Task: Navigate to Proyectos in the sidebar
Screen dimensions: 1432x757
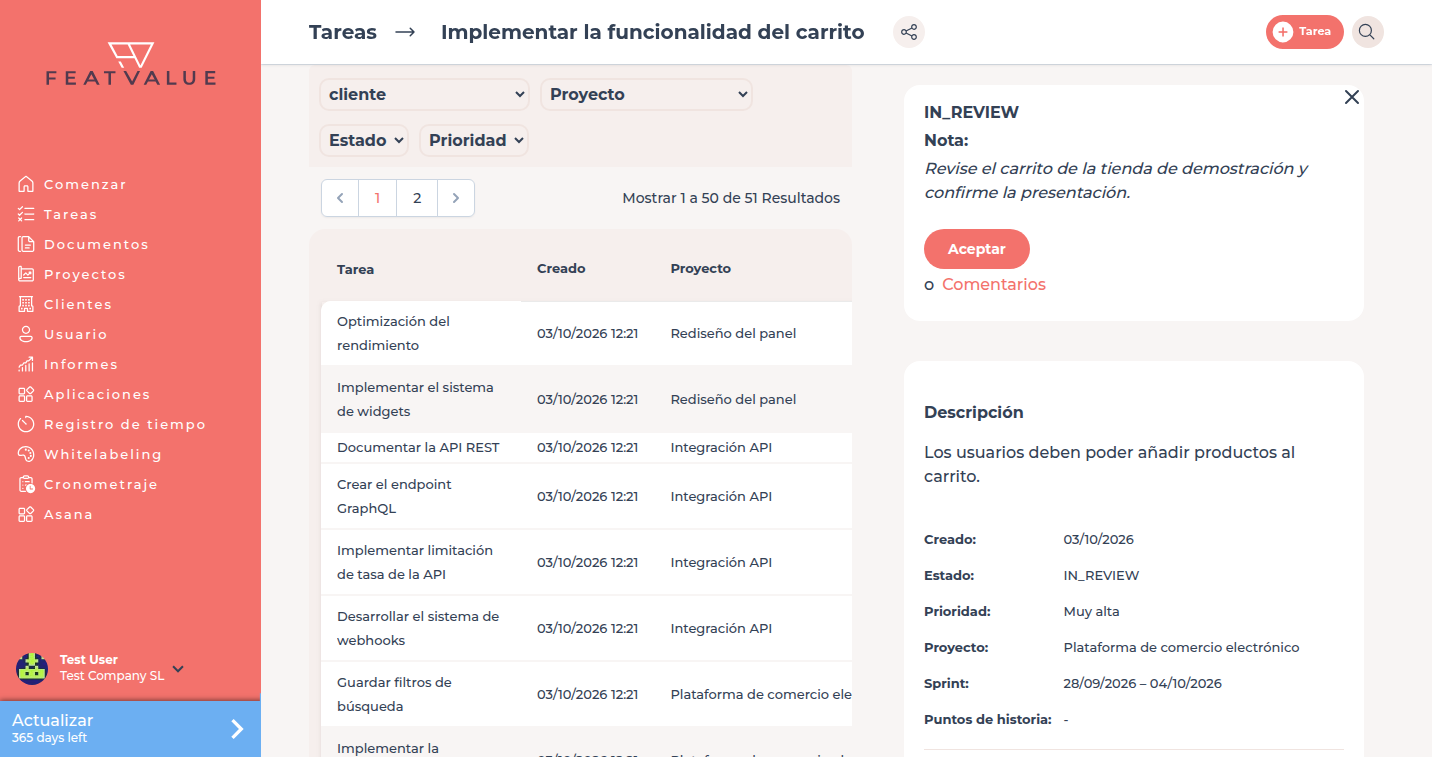Action: [x=85, y=274]
